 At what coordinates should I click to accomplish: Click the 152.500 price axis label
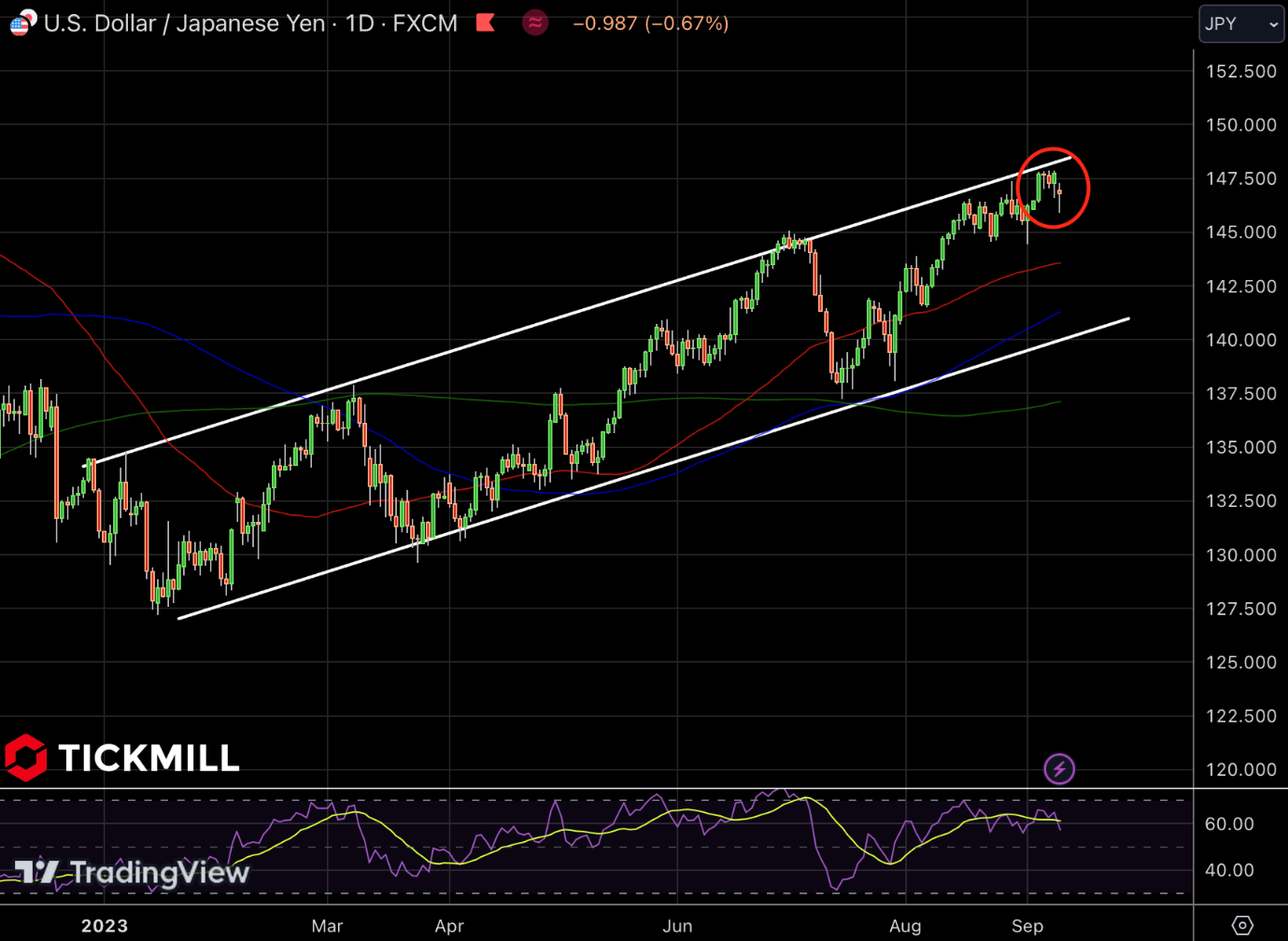1241,71
